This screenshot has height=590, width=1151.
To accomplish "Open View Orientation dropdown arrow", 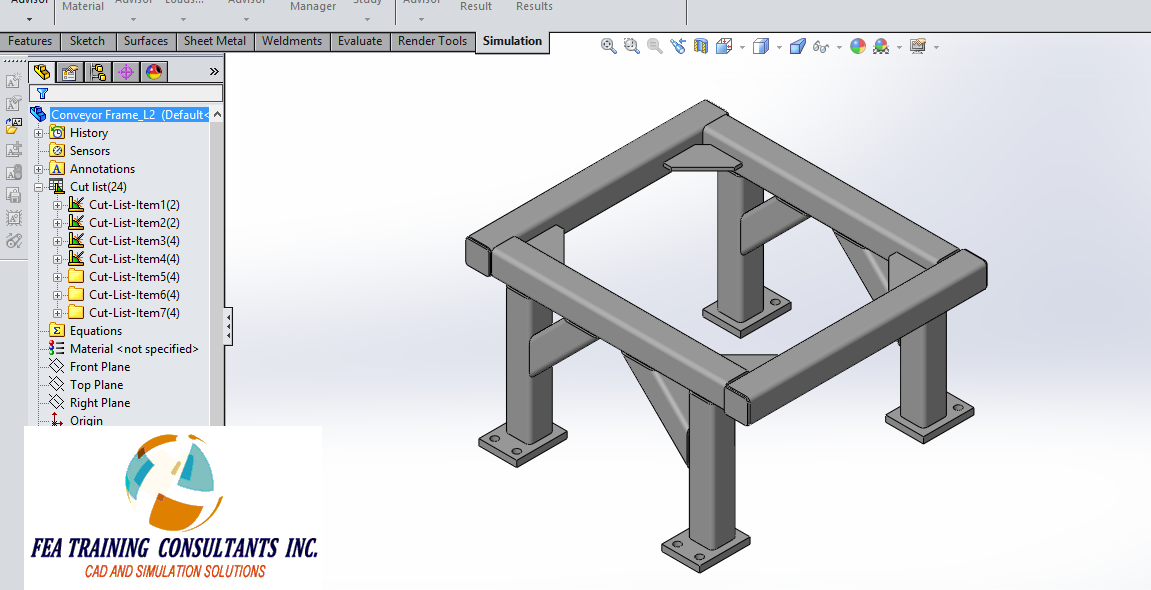I will 742,48.
